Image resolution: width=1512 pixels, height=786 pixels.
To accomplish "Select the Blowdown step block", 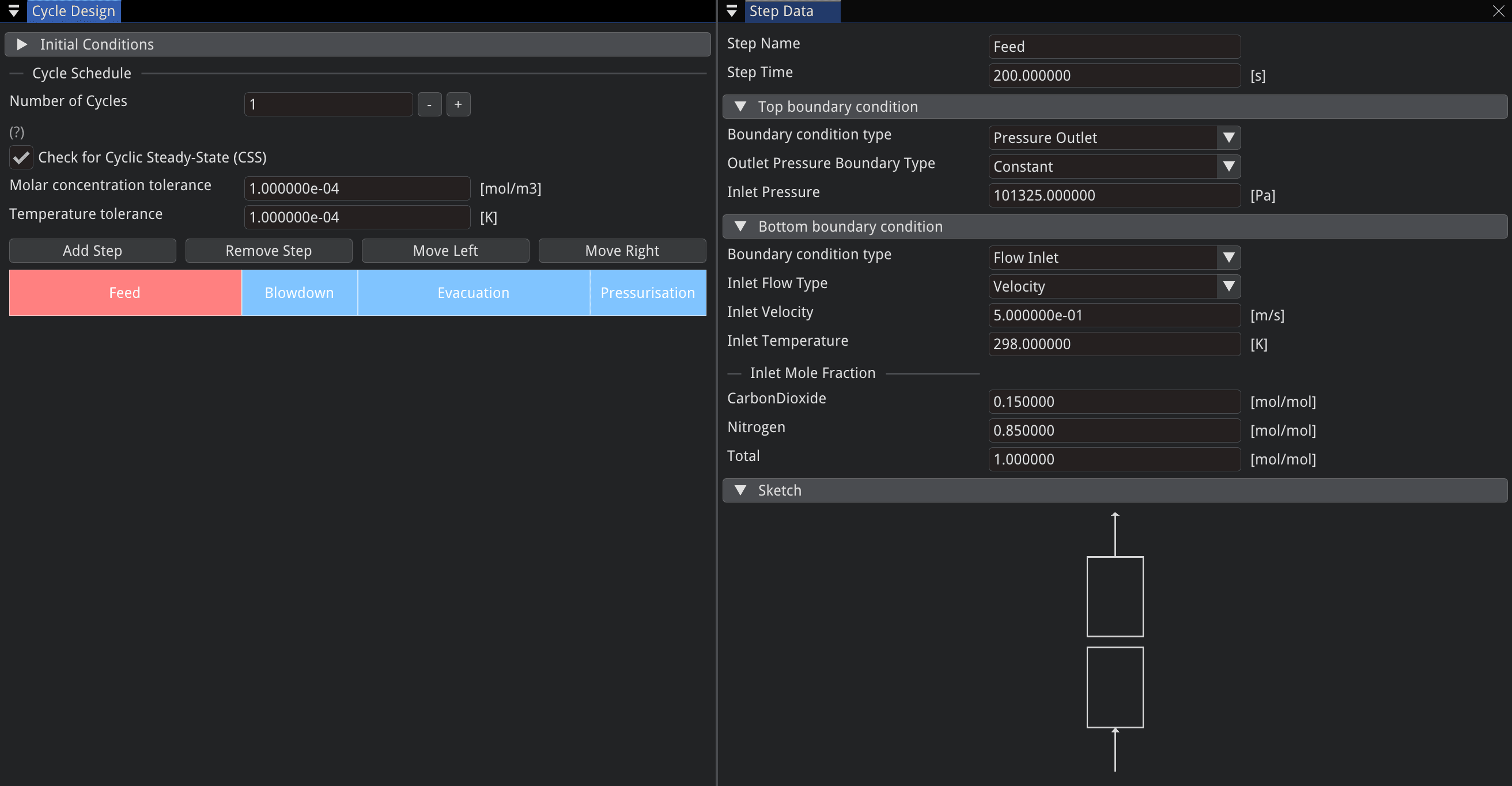I will point(300,293).
